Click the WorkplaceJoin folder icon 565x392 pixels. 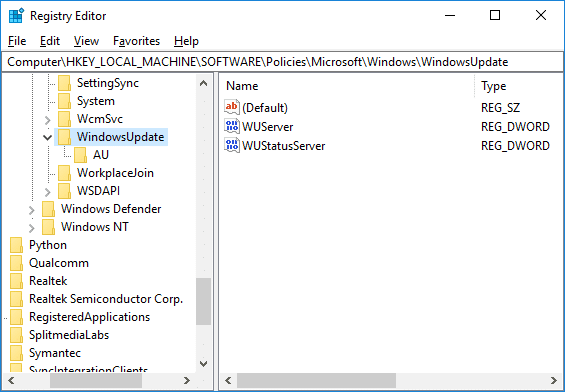click(64, 173)
